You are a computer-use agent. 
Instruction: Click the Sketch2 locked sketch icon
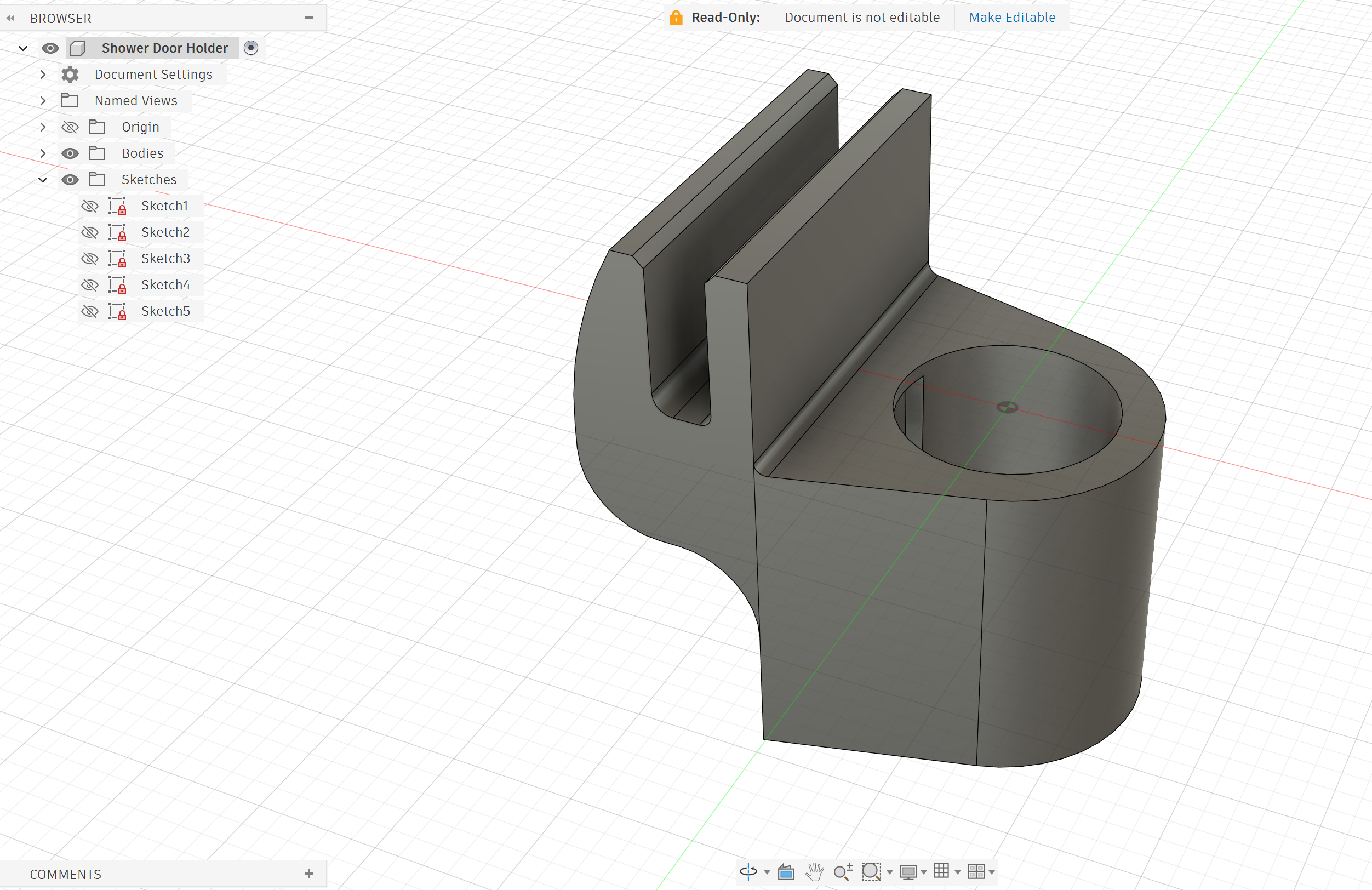pos(118,232)
